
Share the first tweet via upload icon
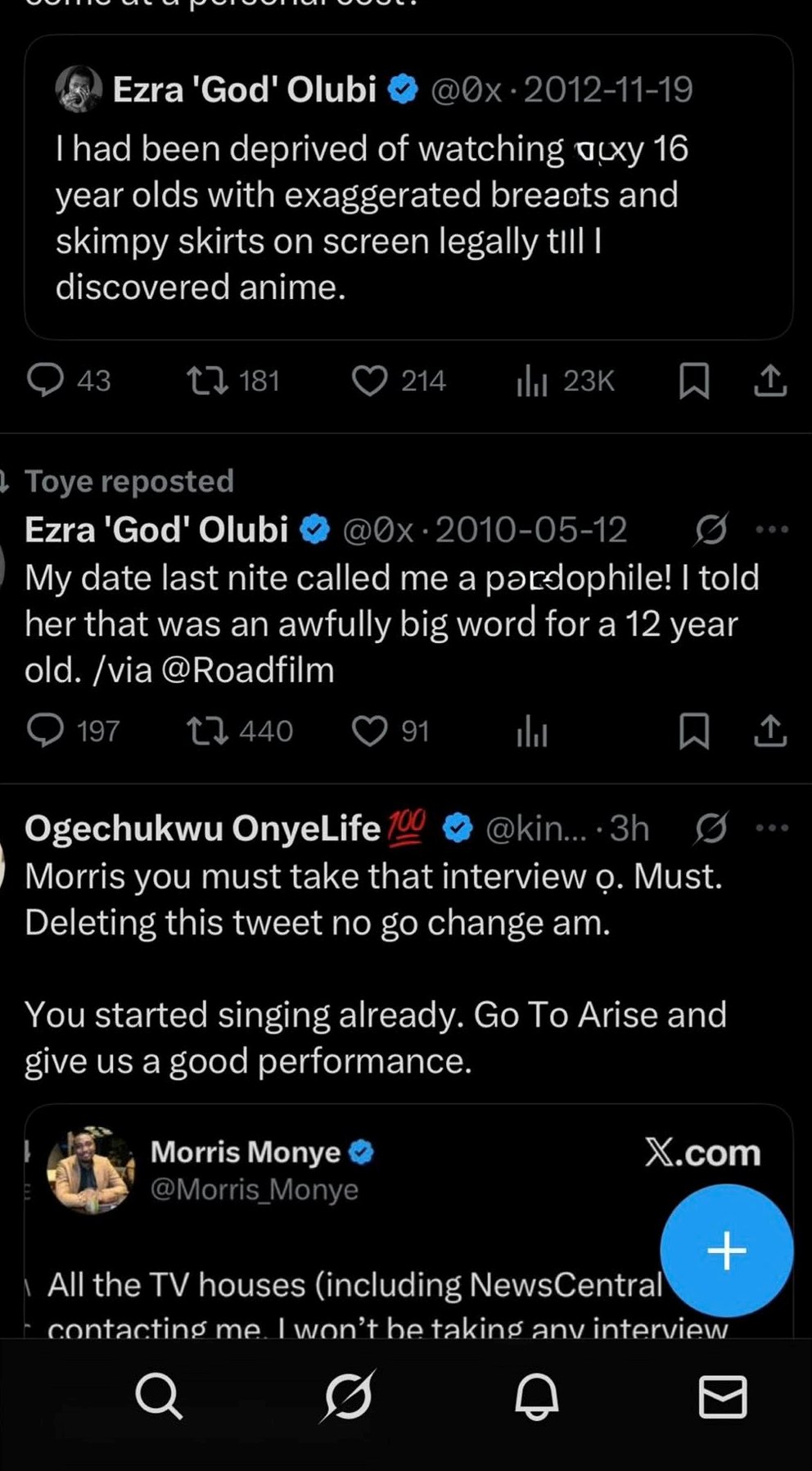pyautogui.click(x=769, y=380)
